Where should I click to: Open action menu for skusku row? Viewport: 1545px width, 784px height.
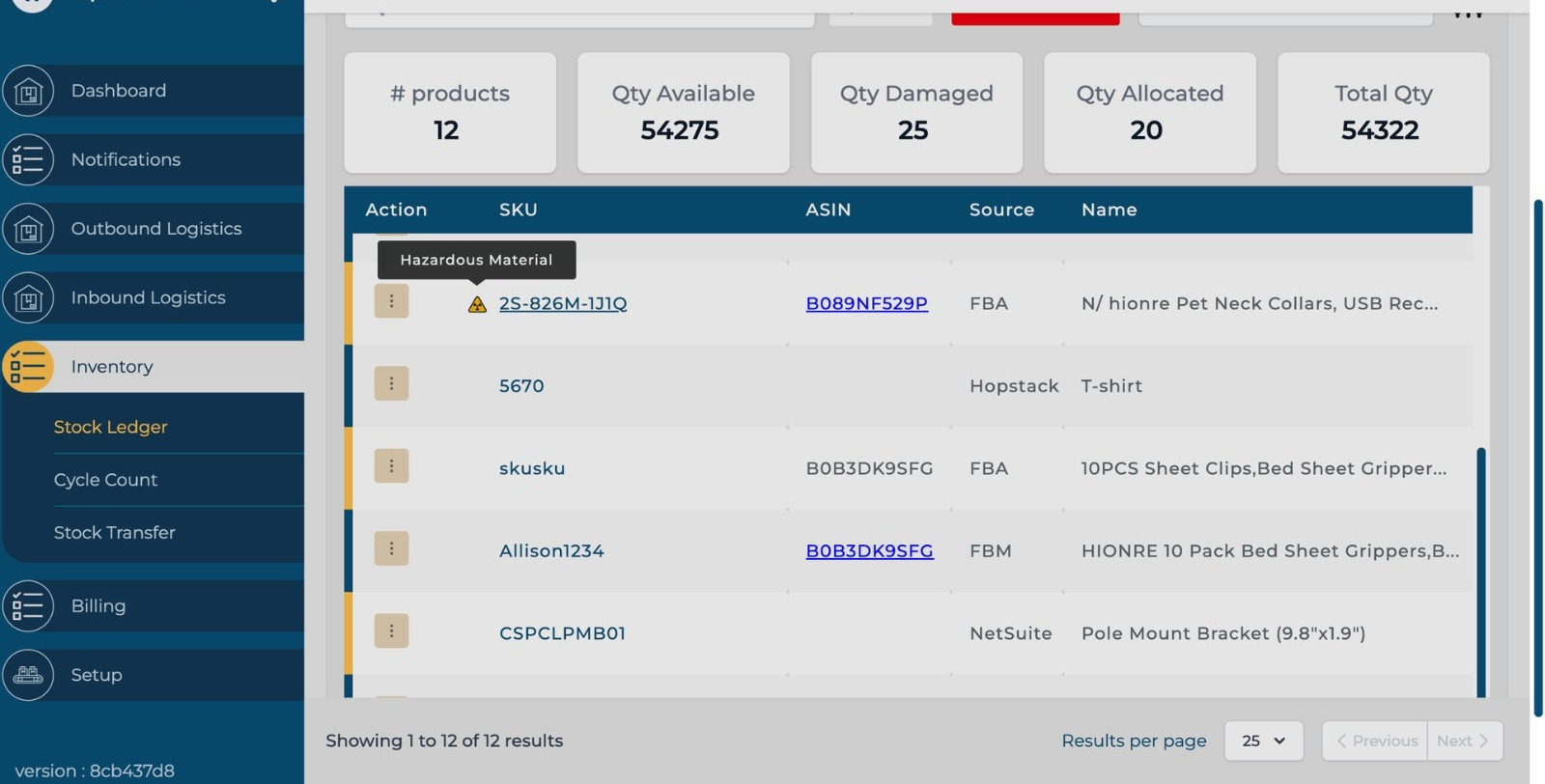pyautogui.click(x=391, y=466)
